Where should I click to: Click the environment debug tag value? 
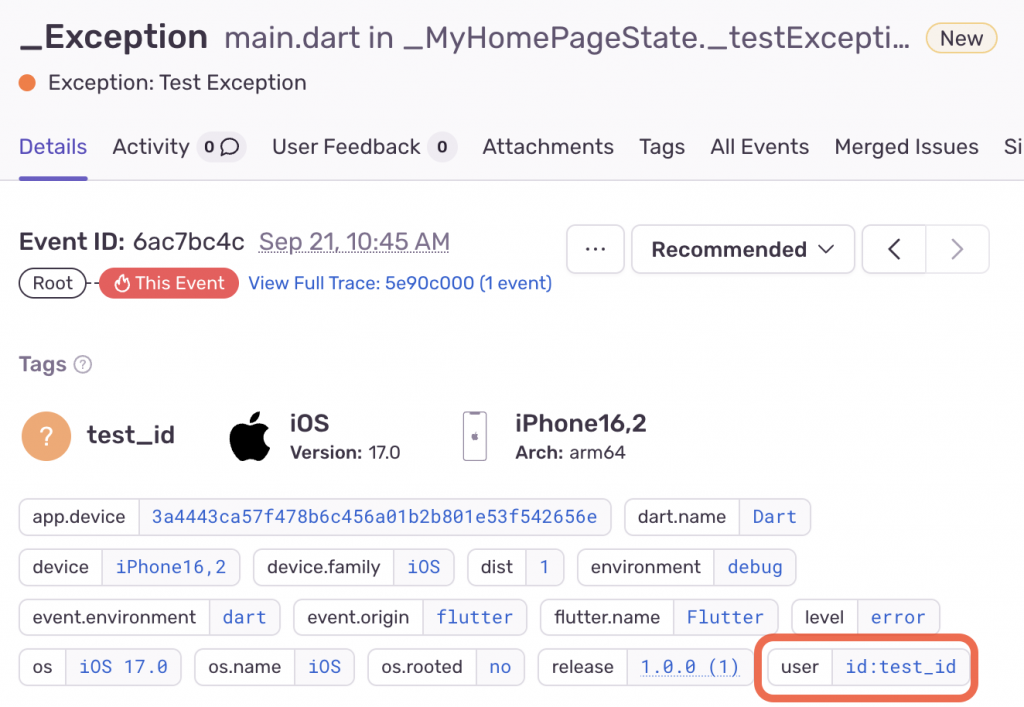(755, 567)
